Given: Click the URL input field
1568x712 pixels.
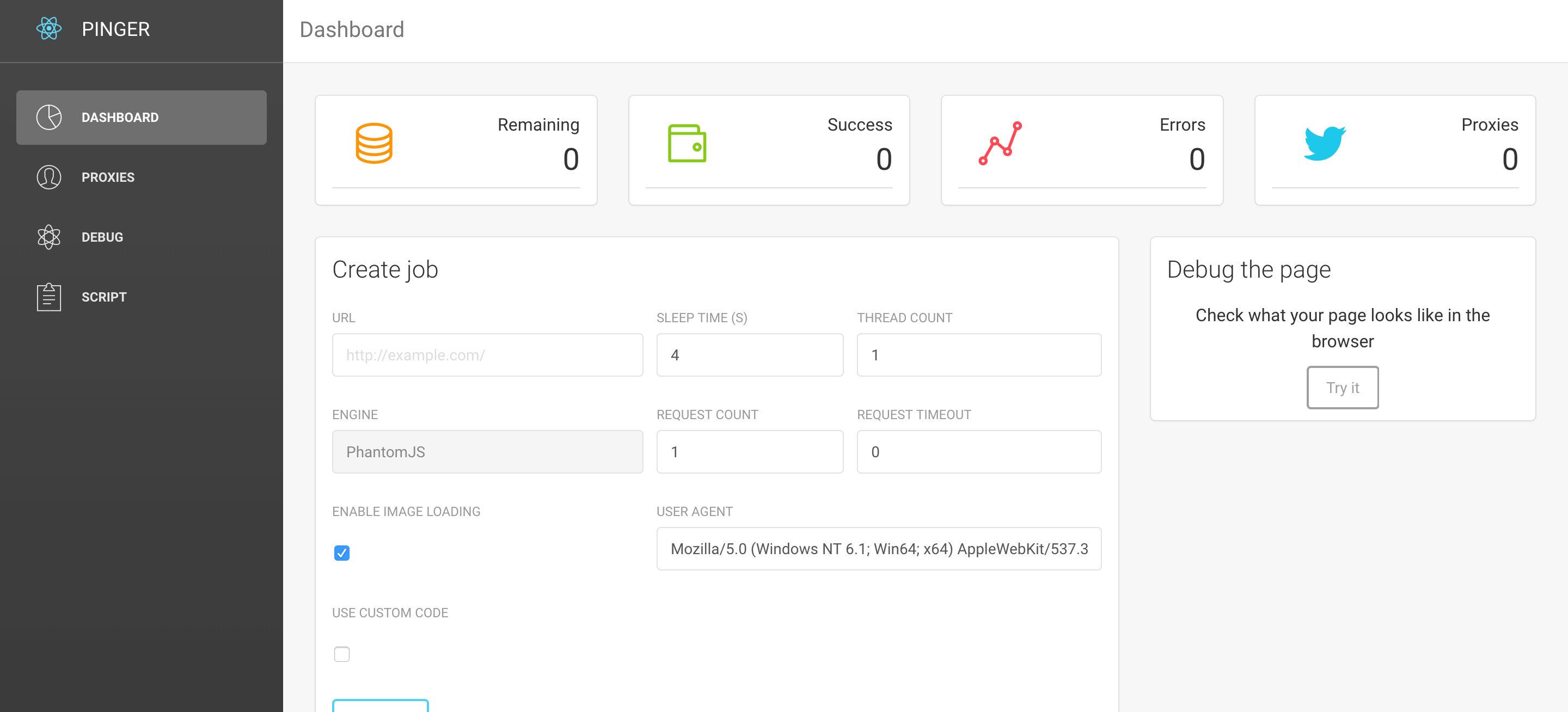Looking at the screenshot, I should click(x=487, y=355).
